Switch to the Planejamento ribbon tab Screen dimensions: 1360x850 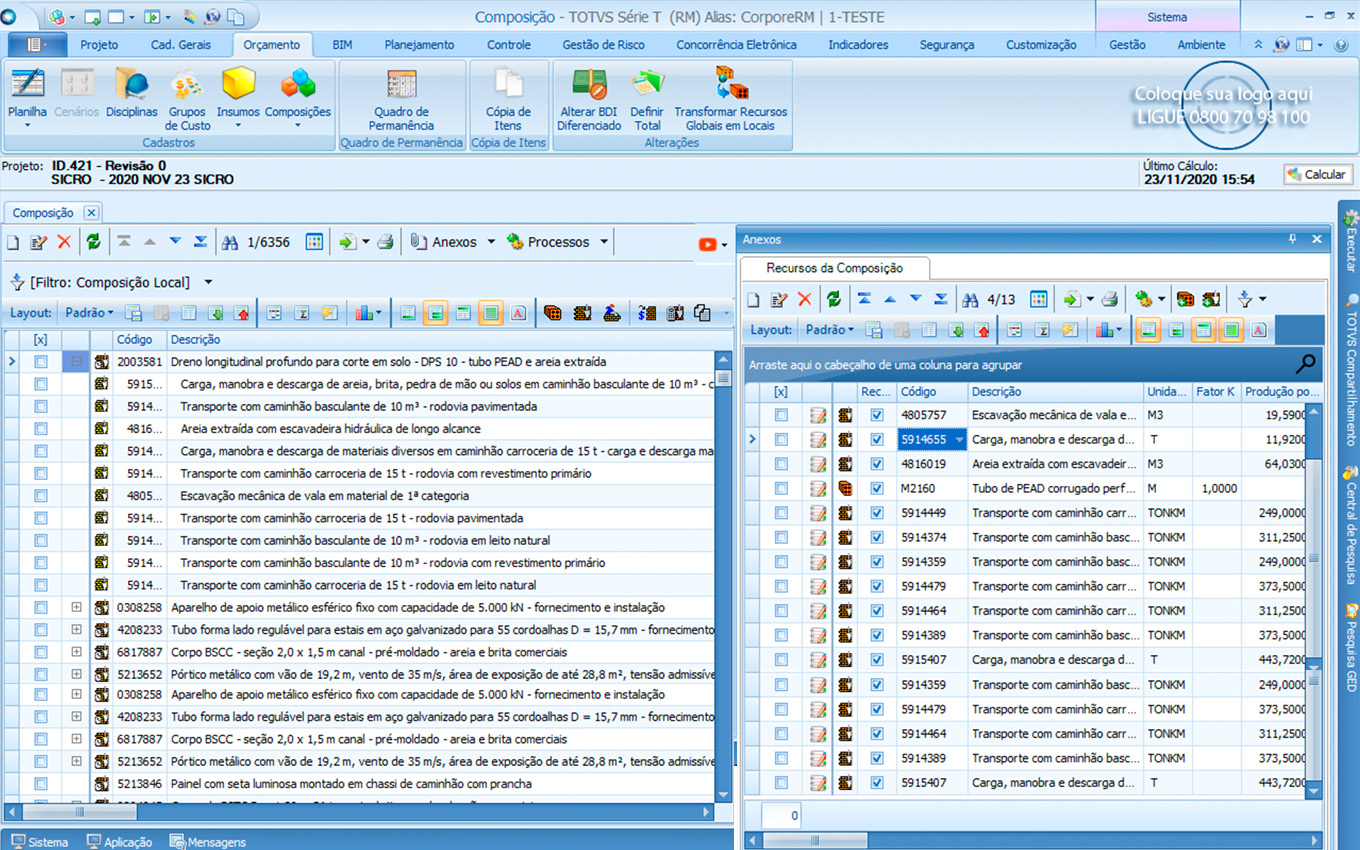point(419,45)
